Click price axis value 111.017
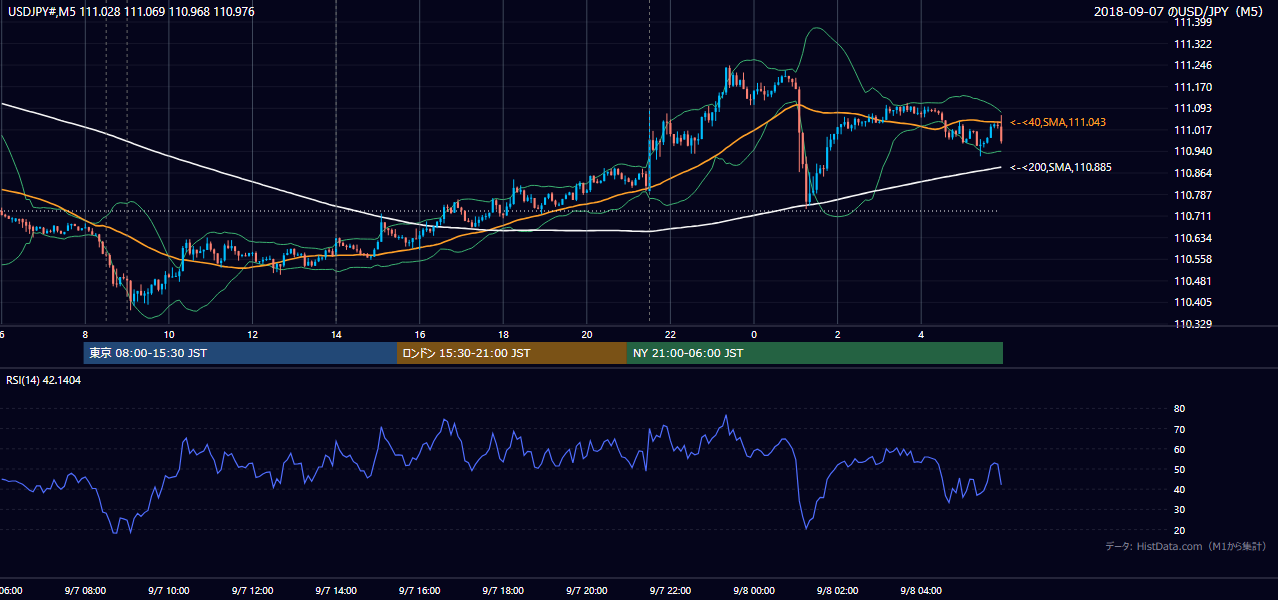 (1192, 130)
